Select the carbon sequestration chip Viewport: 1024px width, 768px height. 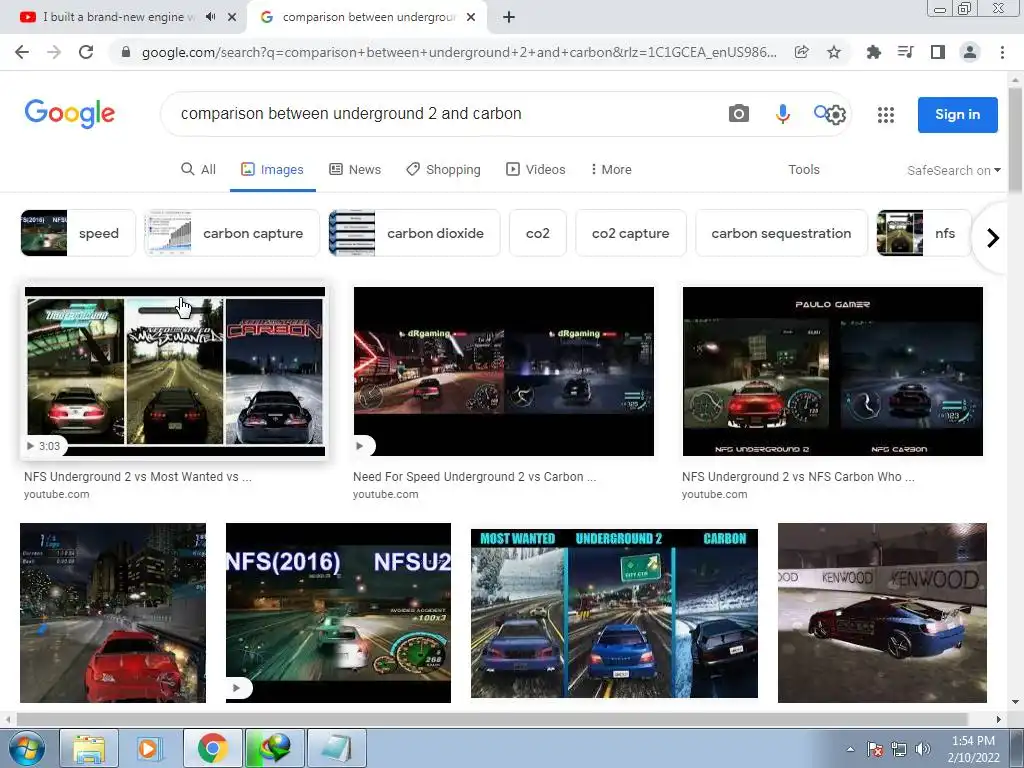tap(781, 233)
